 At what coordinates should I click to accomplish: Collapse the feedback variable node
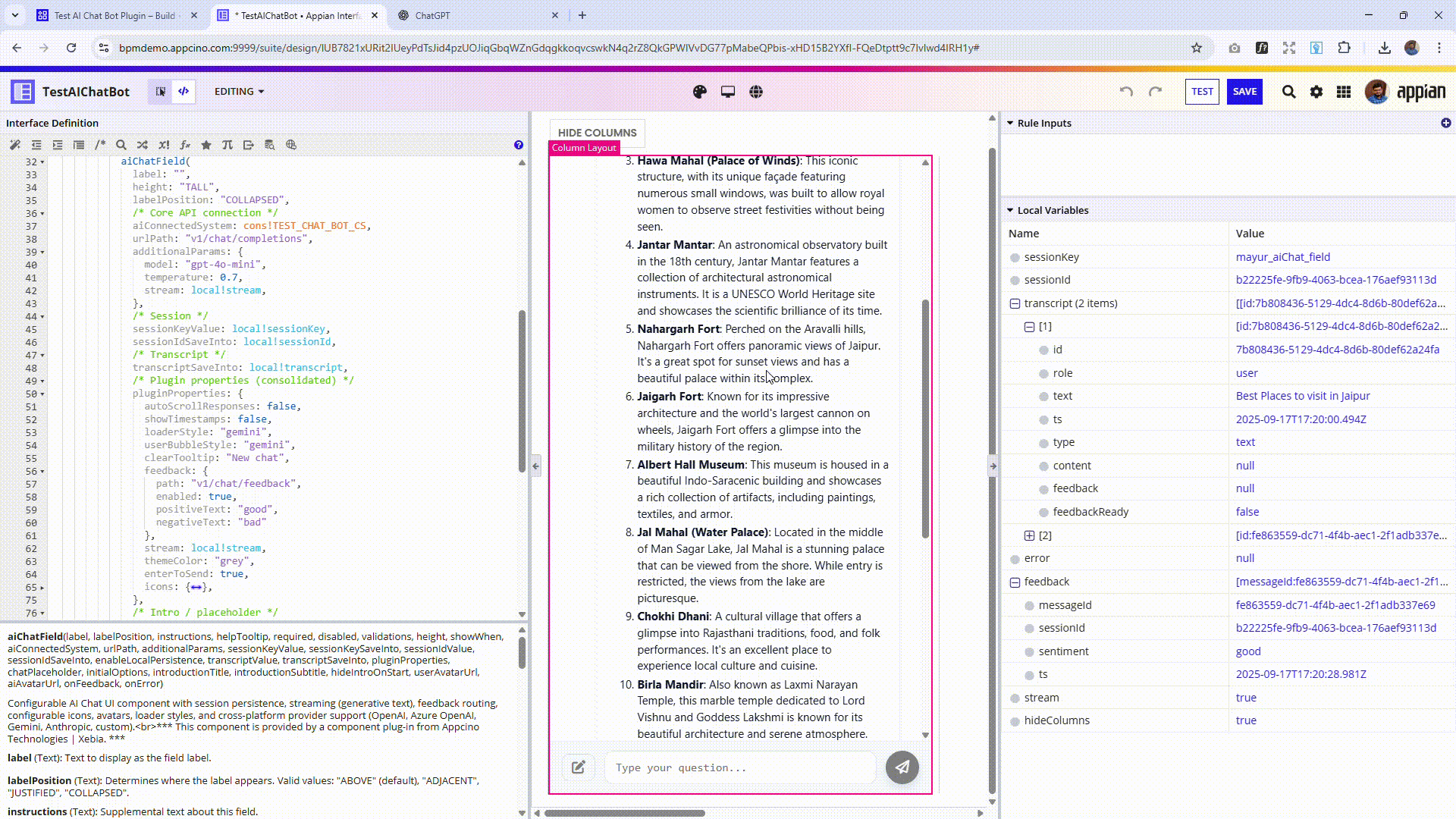click(1015, 582)
